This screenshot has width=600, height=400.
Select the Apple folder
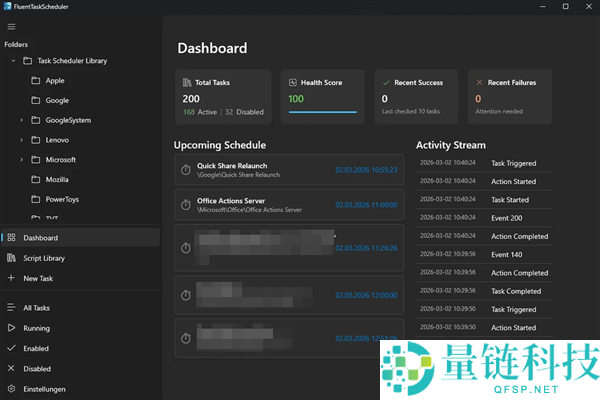[54, 81]
